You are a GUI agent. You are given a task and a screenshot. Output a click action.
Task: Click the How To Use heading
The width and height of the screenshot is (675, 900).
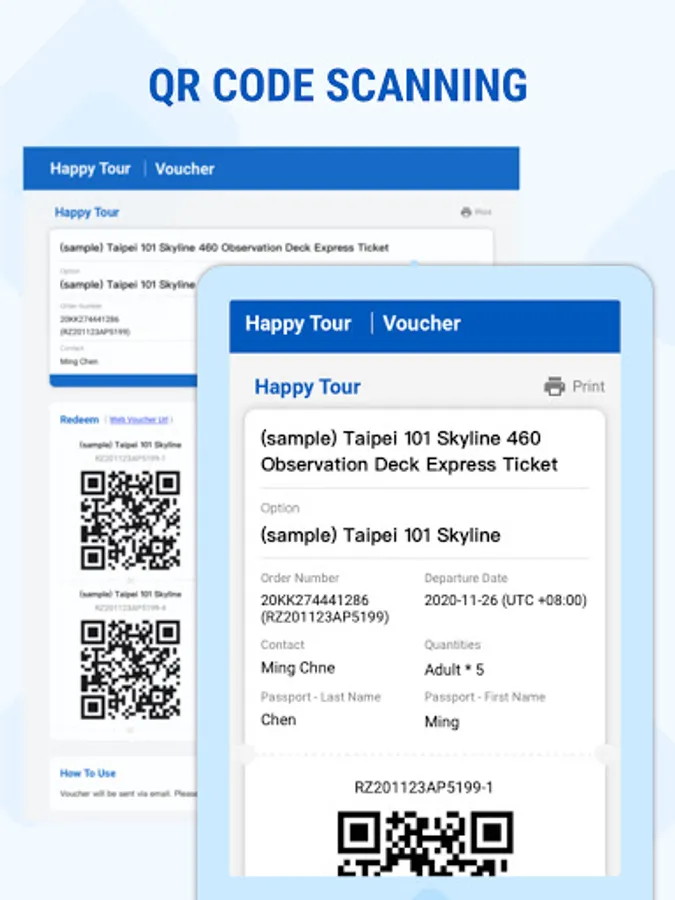(88, 773)
